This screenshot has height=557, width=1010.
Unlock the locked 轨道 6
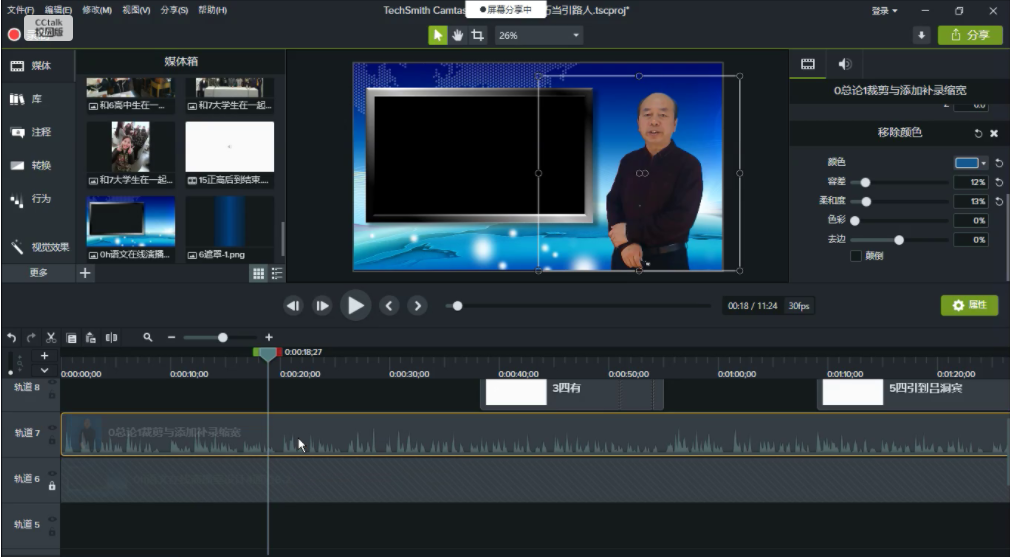(52, 486)
